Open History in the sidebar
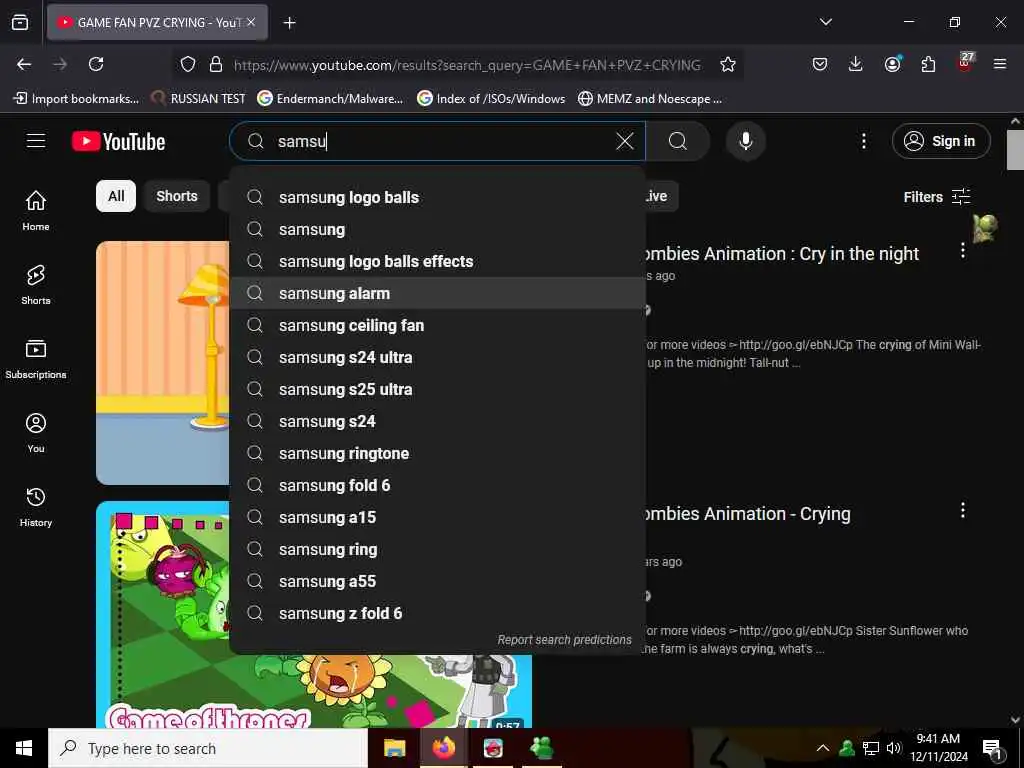Viewport: 1024px width, 768px height. click(x=36, y=507)
